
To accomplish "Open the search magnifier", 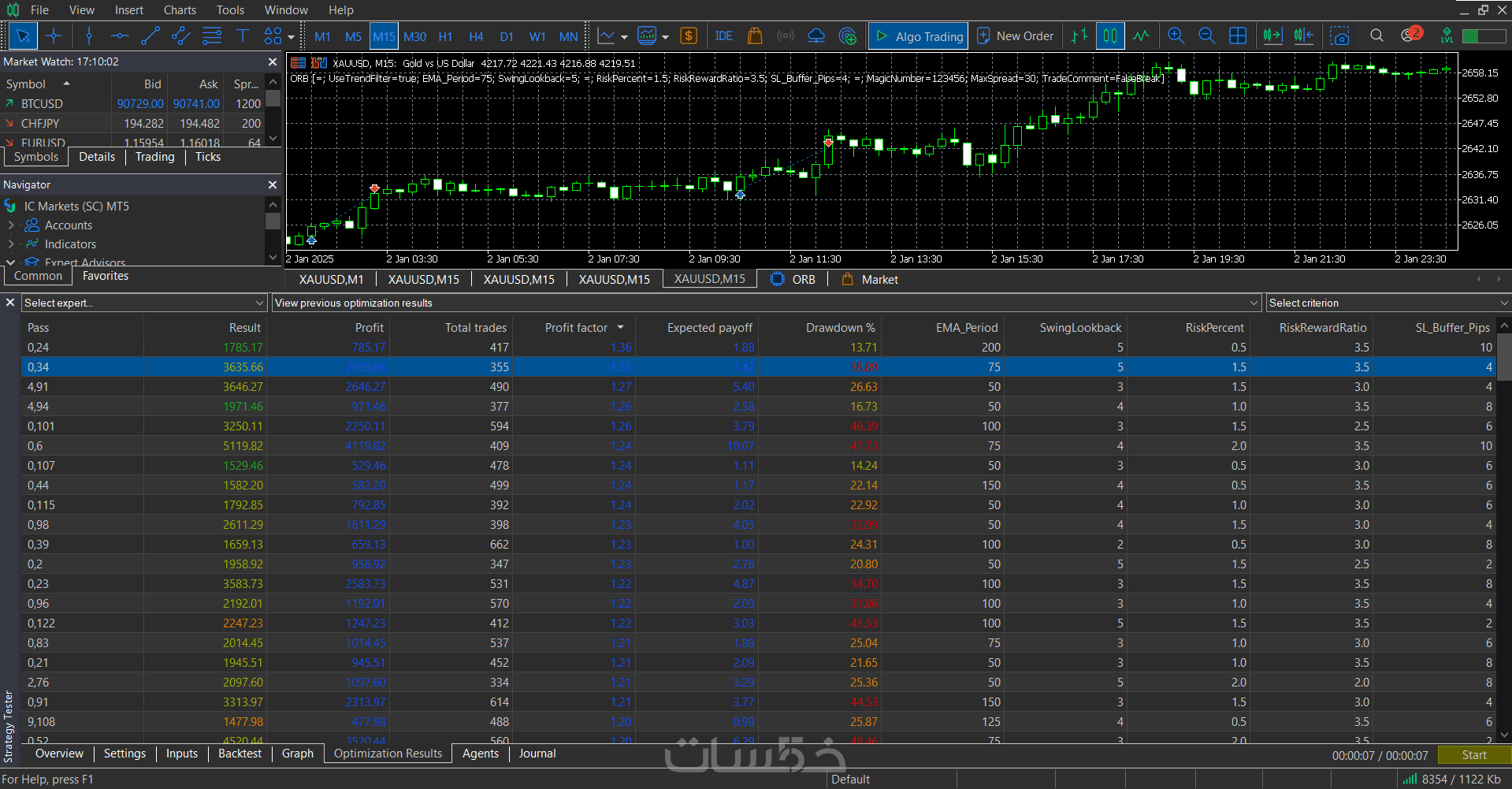I will [x=1376, y=36].
